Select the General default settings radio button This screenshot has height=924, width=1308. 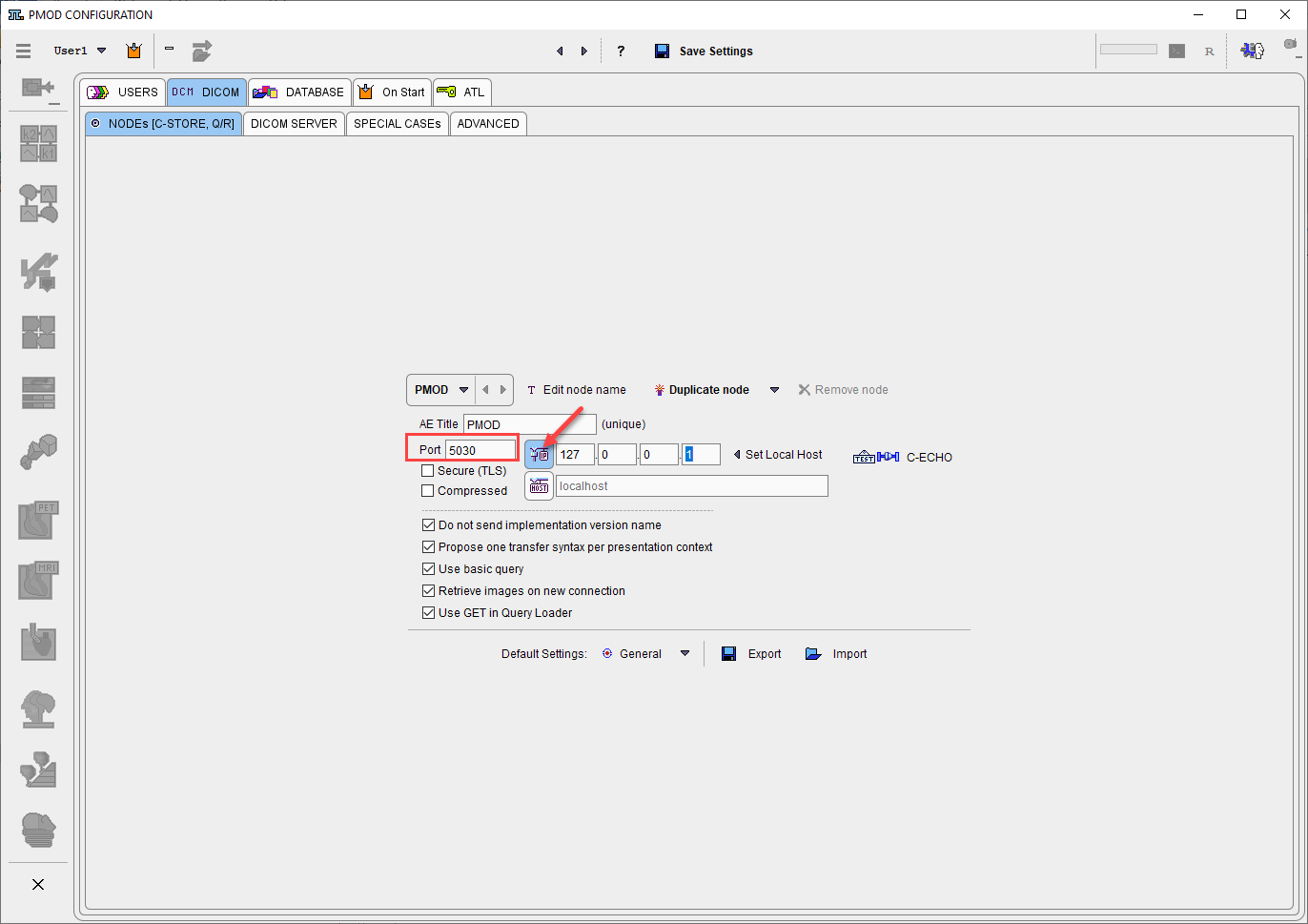point(607,654)
